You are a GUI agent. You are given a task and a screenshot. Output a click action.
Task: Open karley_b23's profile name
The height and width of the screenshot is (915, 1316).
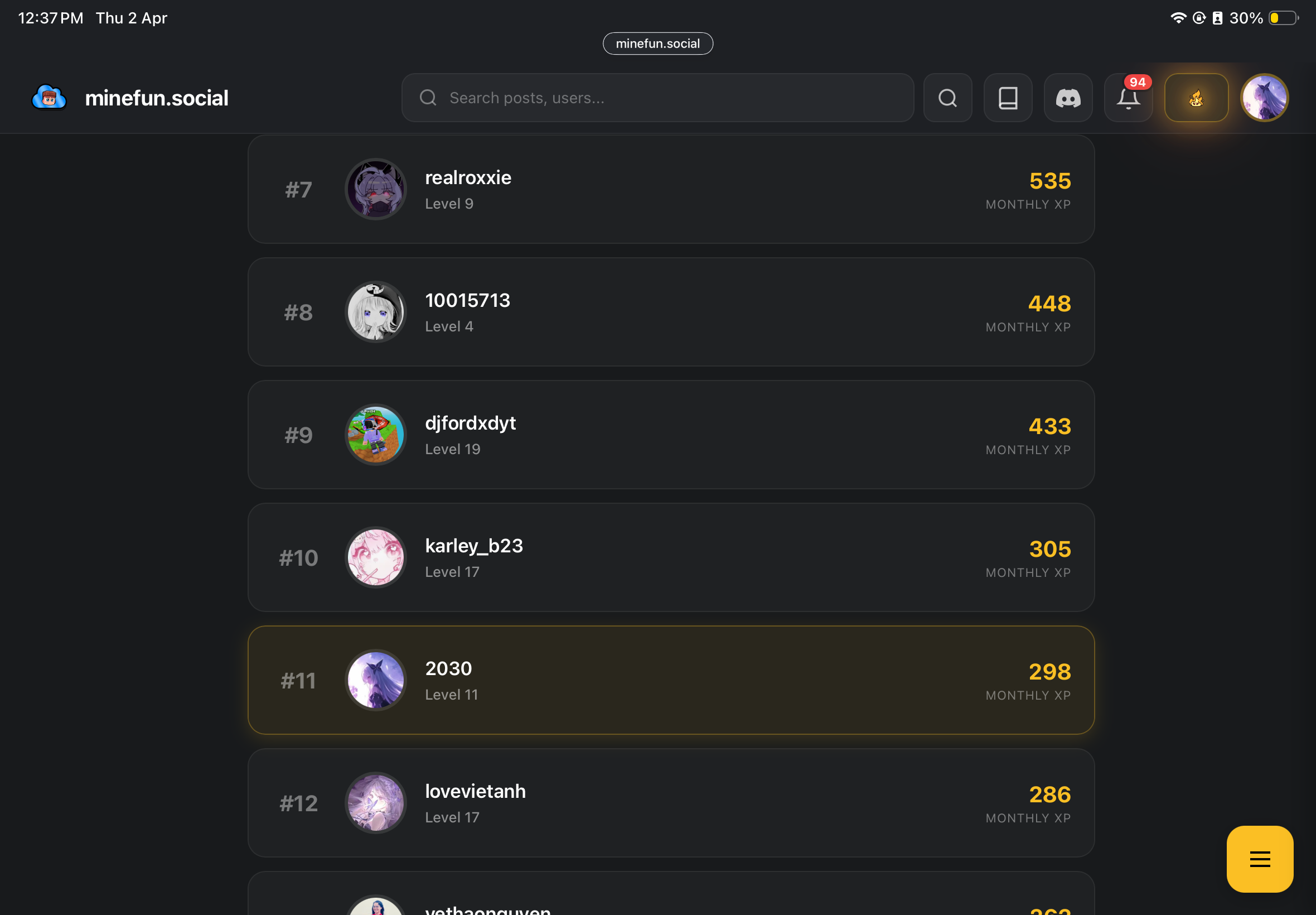[473, 546]
